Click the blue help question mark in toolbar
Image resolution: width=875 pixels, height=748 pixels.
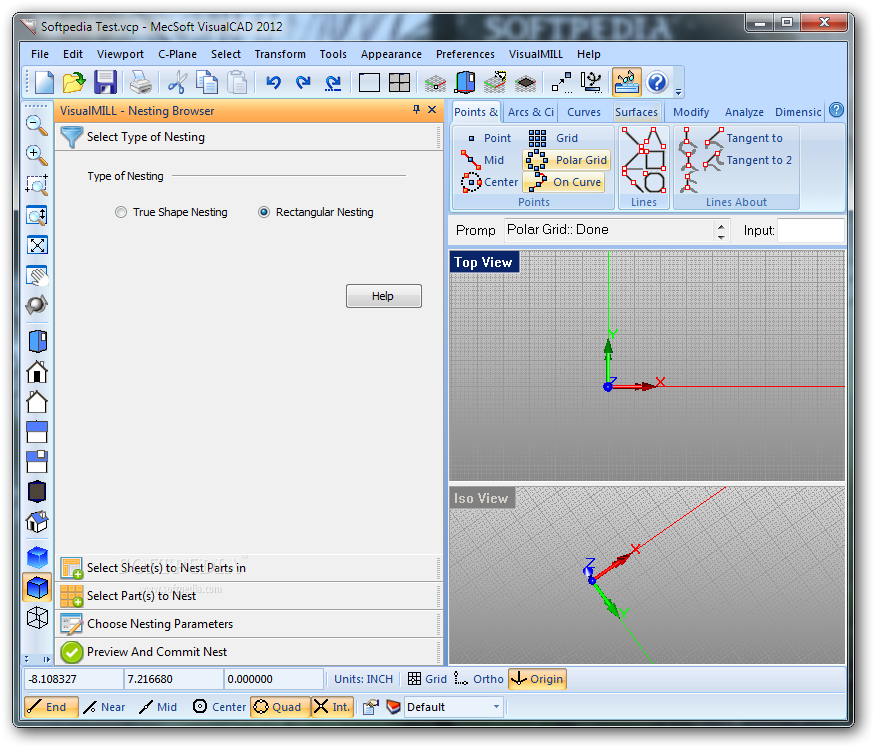tap(657, 83)
